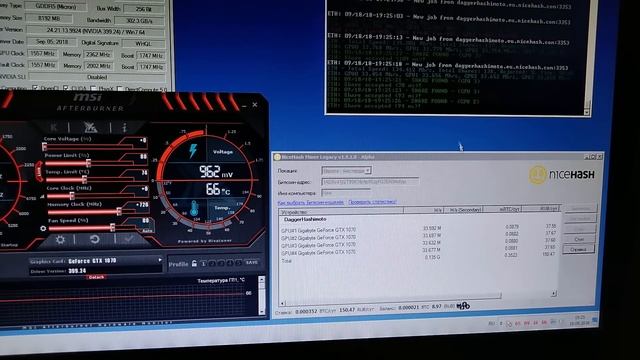Click the RUB/сут column header
The width and height of the screenshot is (640, 360).
tap(541, 209)
